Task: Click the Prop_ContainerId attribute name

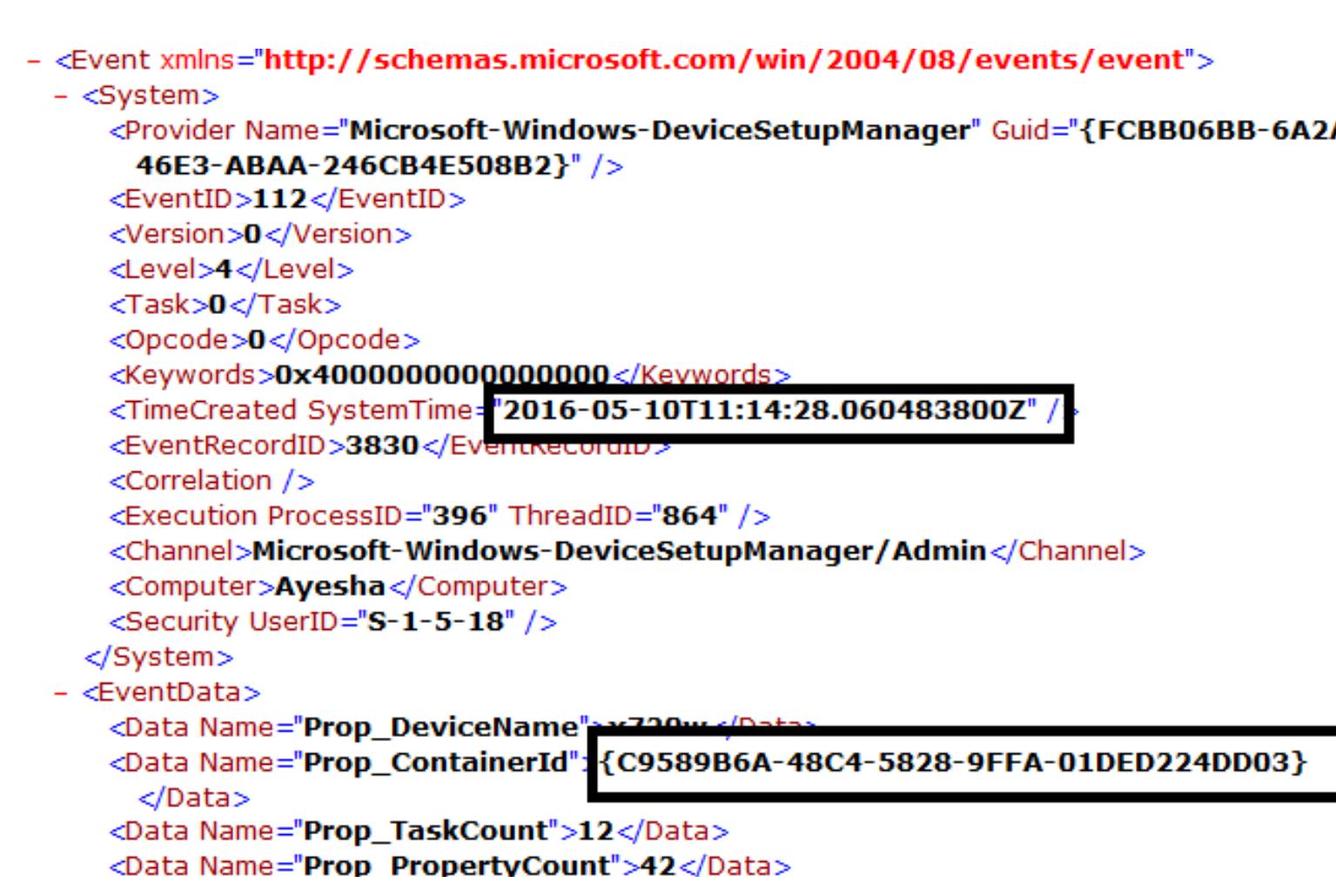Action: pyautogui.click(x=435, y=763)
